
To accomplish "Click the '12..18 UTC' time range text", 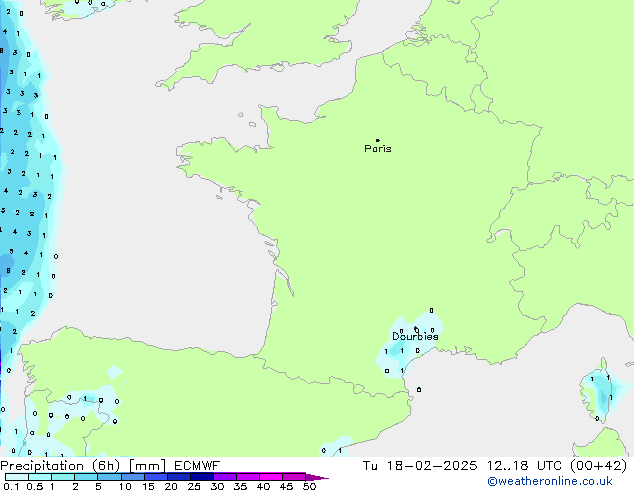I will [x=524, y=466].
